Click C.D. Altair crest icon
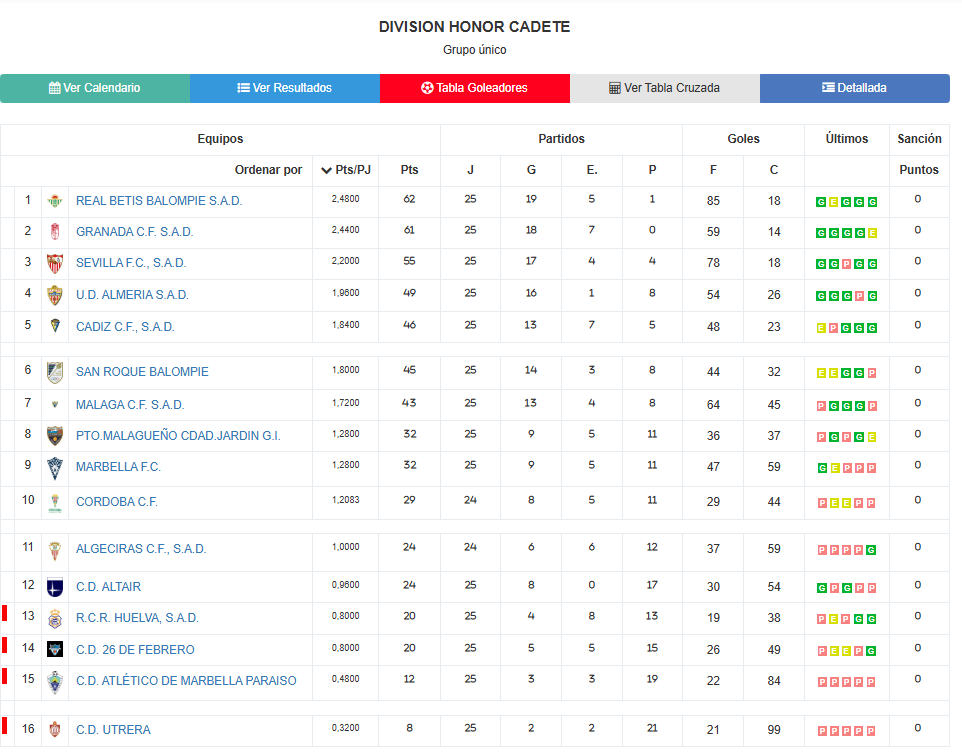962x753 pixels. (55, 587)
